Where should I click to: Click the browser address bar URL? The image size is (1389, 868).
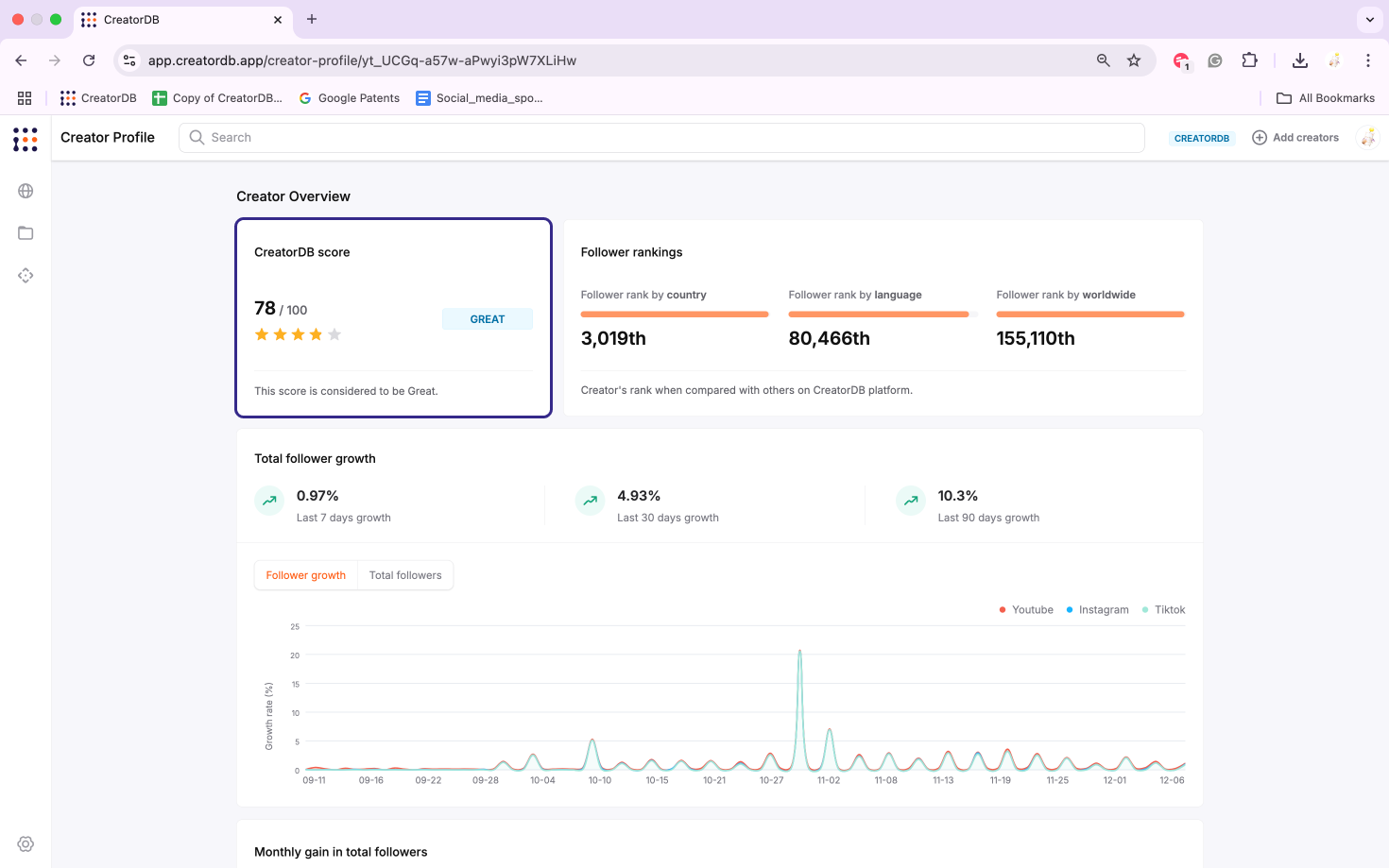(x=362, y=60)
